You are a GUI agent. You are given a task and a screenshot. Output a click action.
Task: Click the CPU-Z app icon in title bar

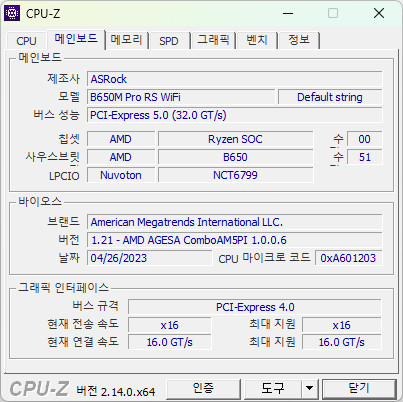(12, 13)
